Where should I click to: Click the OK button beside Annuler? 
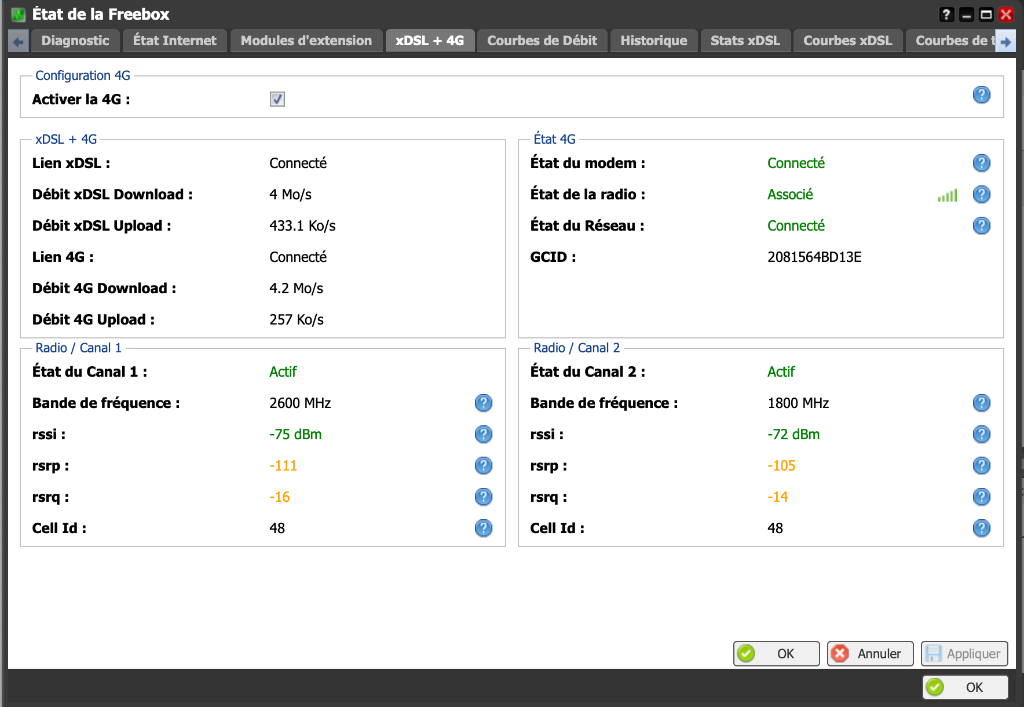[x=776, y=653]
